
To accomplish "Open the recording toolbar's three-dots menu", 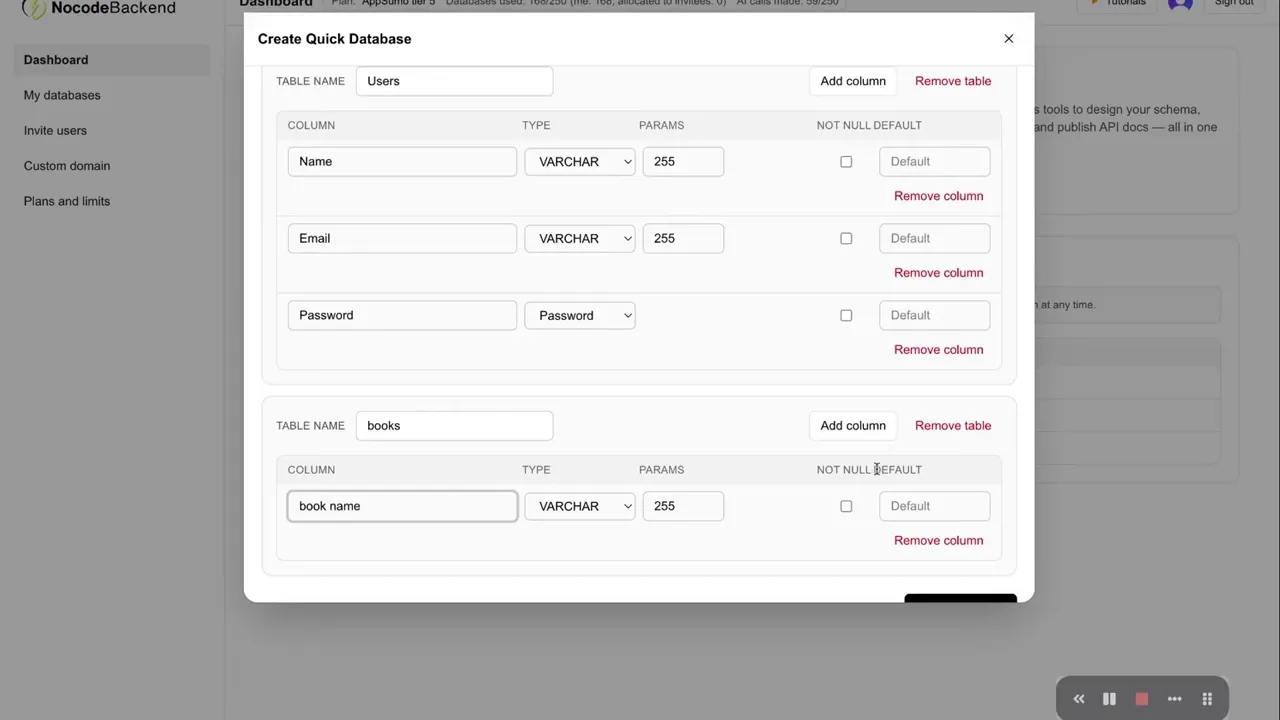I will [1174, 699].
